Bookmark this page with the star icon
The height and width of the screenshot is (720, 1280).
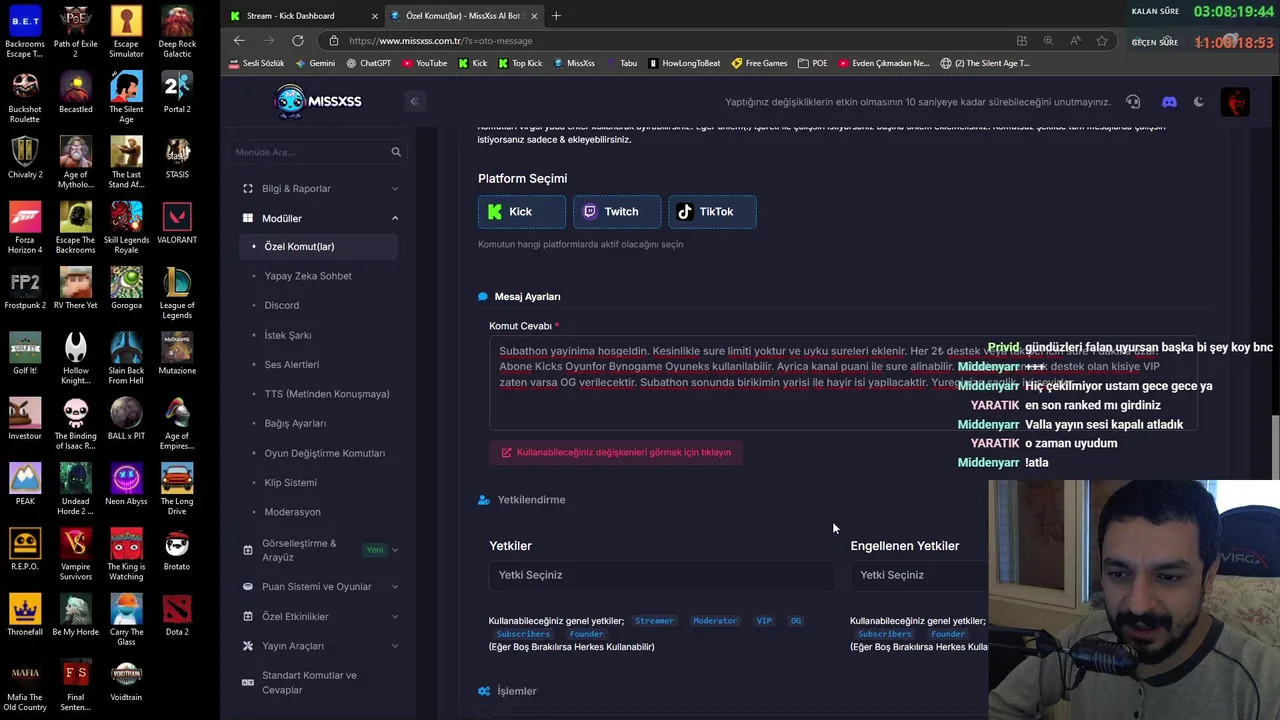[1102, 41]
